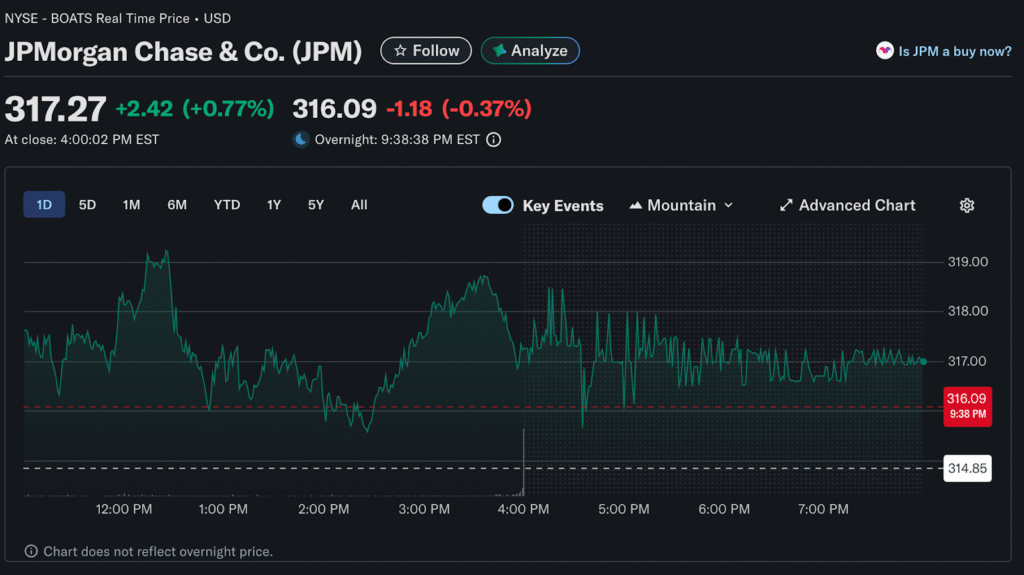Click the 'Is JPM a buy now' logo icon
1024x575 pixels.
pyautogui.click(x=884, y=51)
